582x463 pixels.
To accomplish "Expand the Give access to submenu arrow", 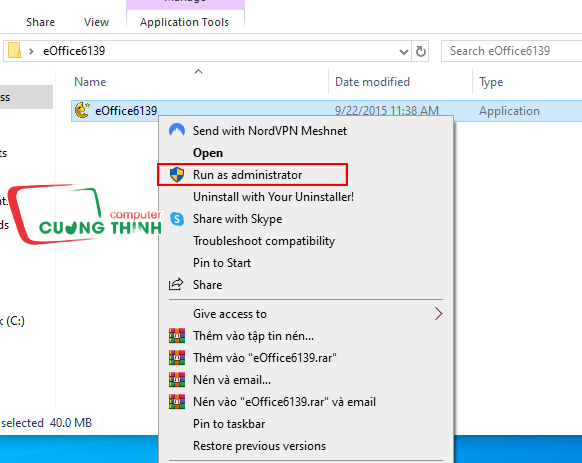I will coord(438,314).
